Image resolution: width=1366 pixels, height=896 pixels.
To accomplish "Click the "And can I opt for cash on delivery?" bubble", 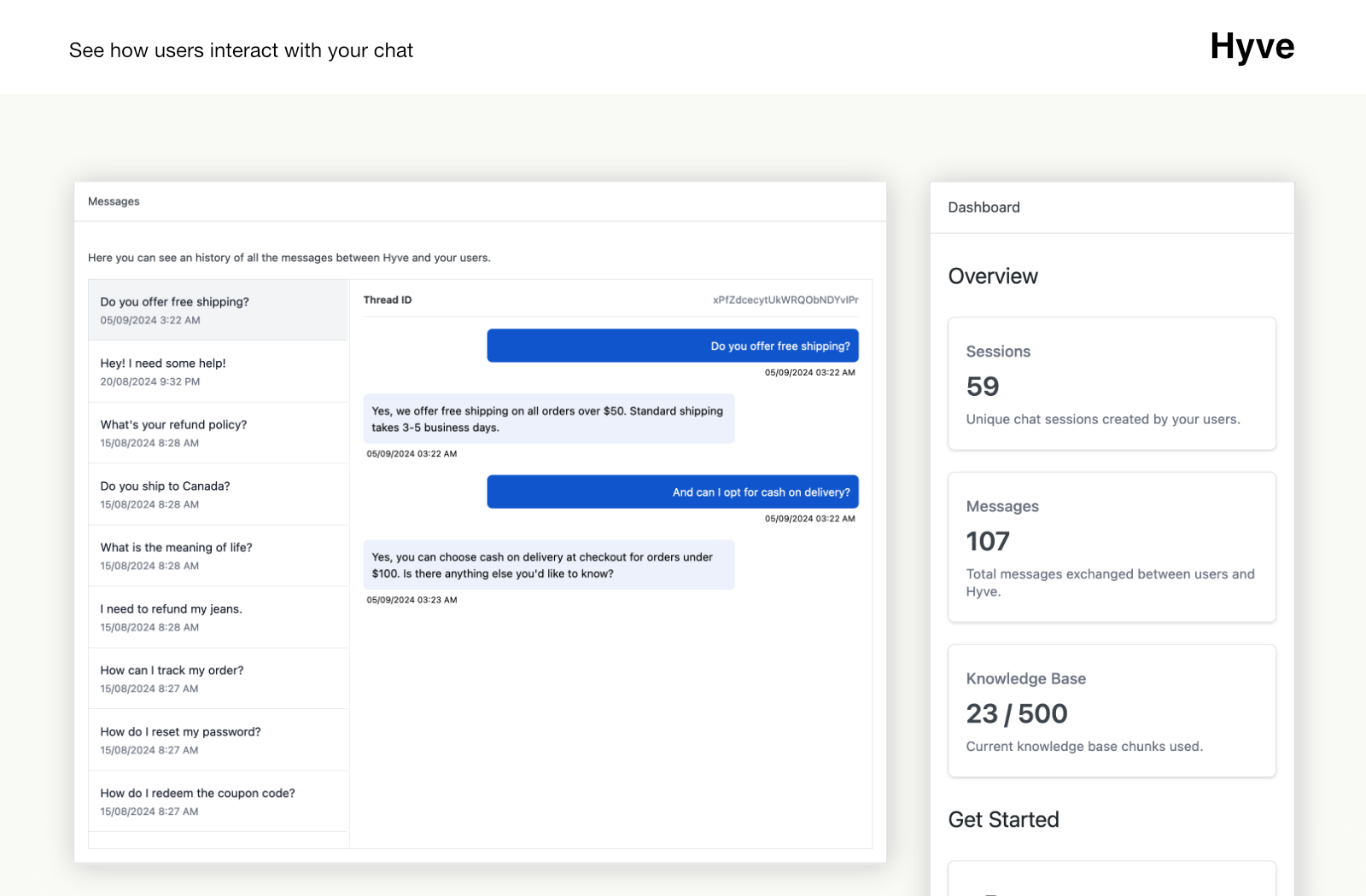I will click(x=673, y=492).
